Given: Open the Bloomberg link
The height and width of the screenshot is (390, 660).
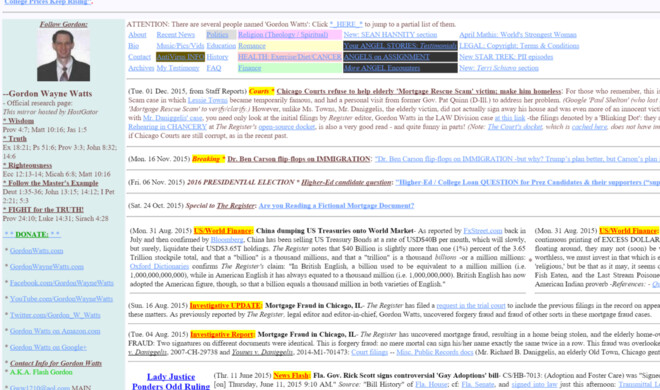Looking at the screenshot, I should [x=227, y=240].
